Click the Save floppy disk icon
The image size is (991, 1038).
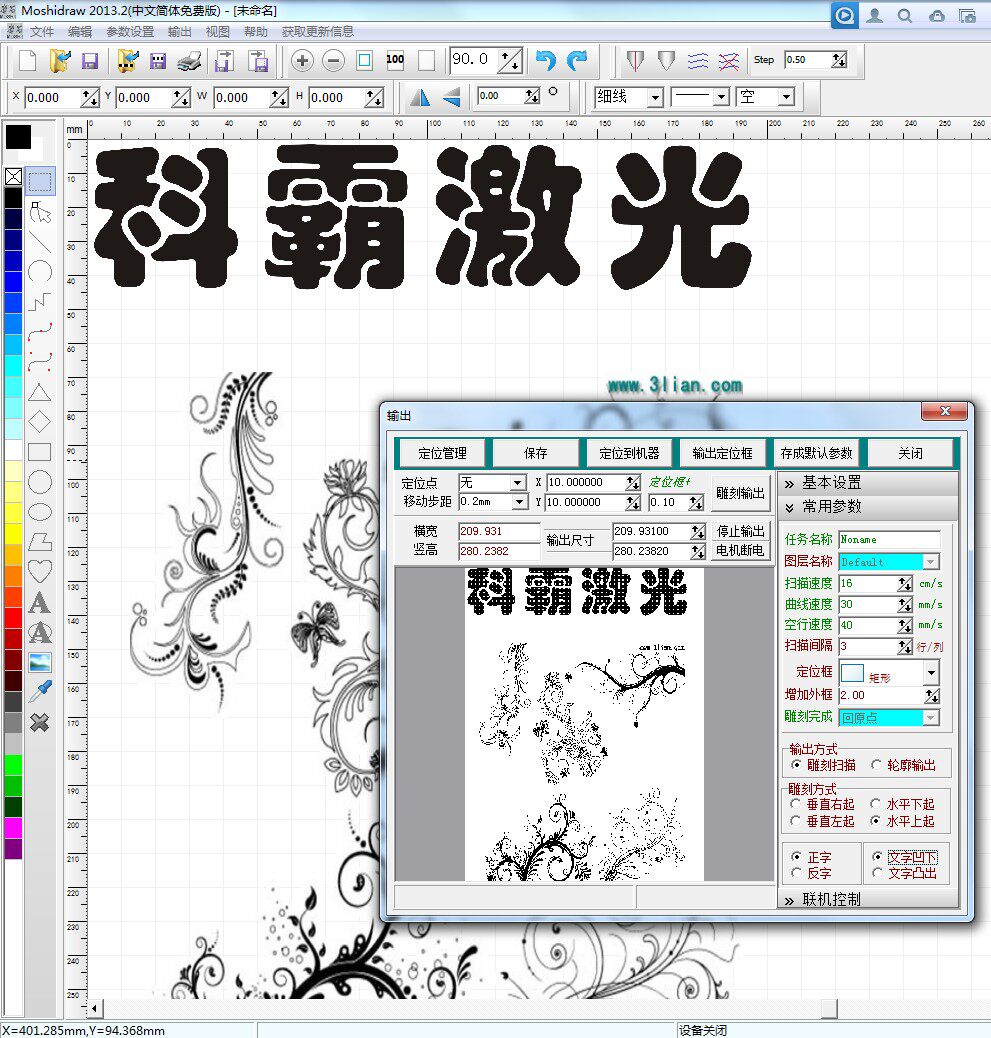89,61
